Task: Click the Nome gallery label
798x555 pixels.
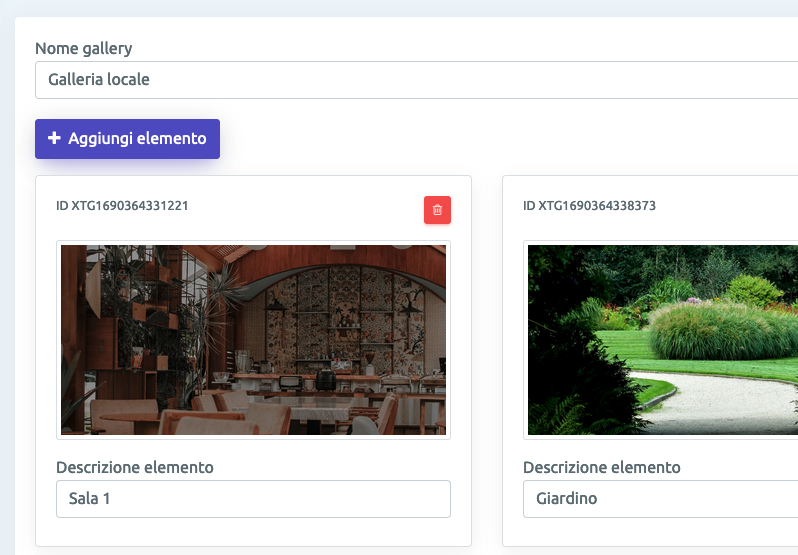Action: pos(83,48)
